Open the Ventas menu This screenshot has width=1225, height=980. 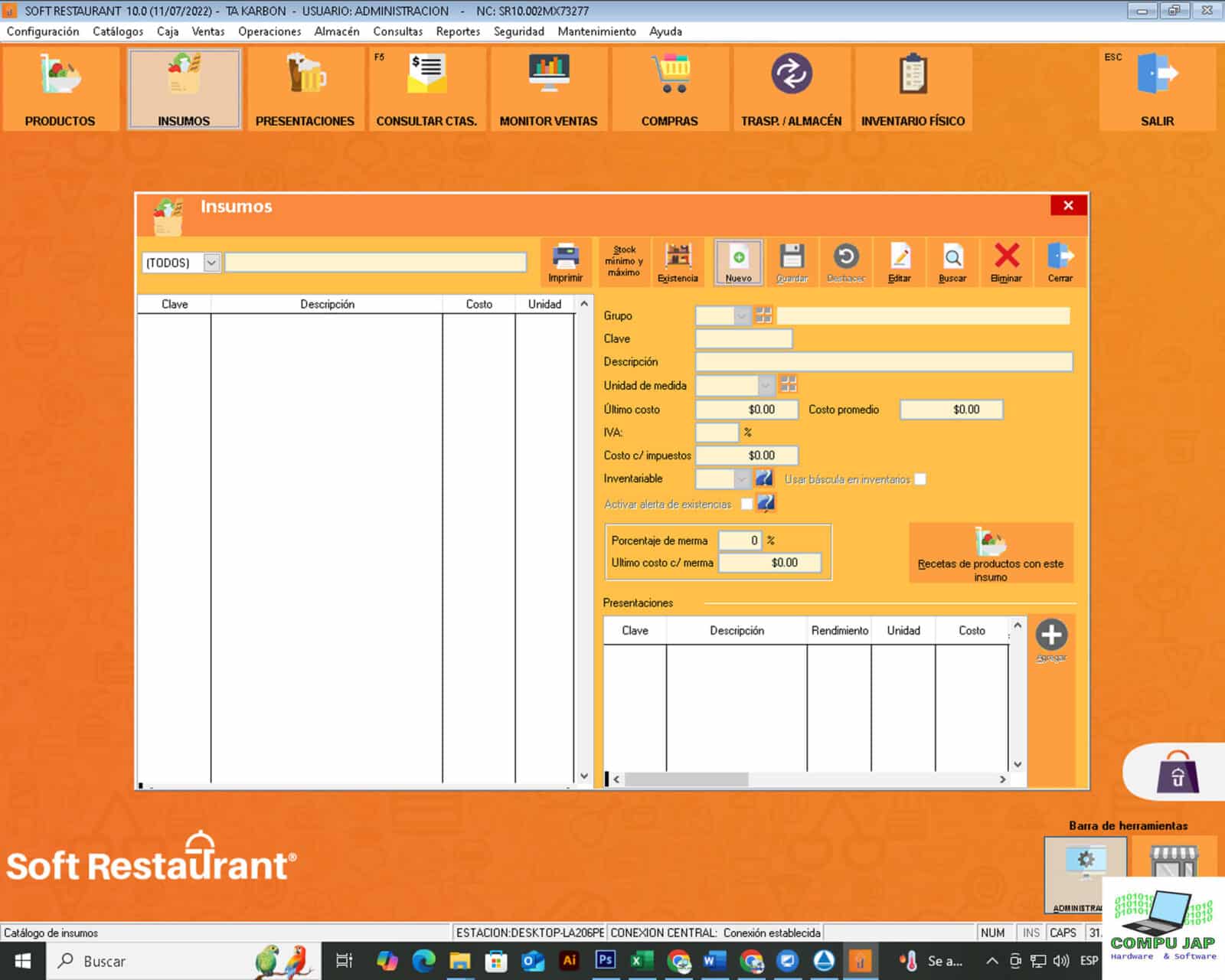tap(208, 31)
